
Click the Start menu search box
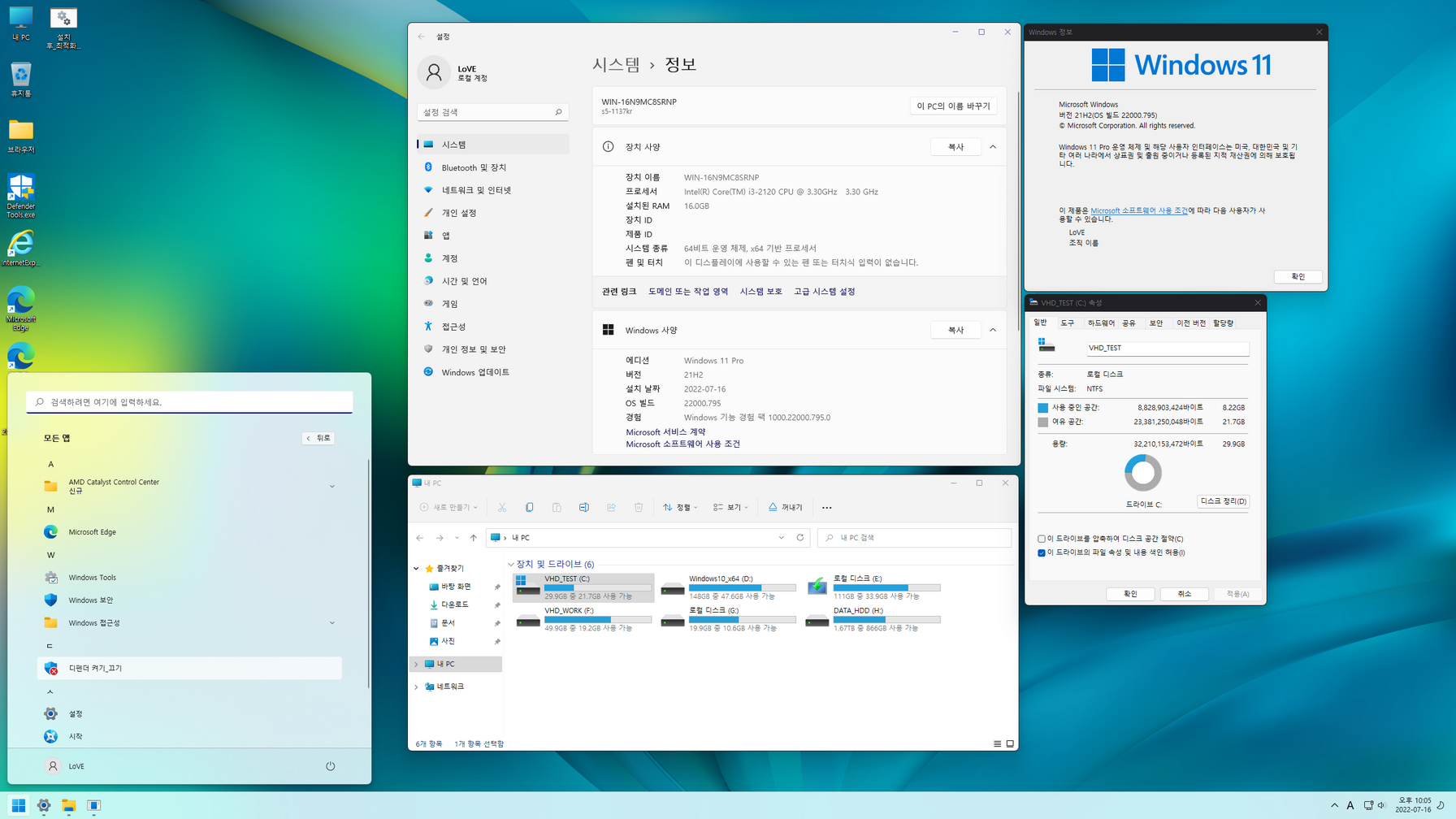(x=189, y=402)
